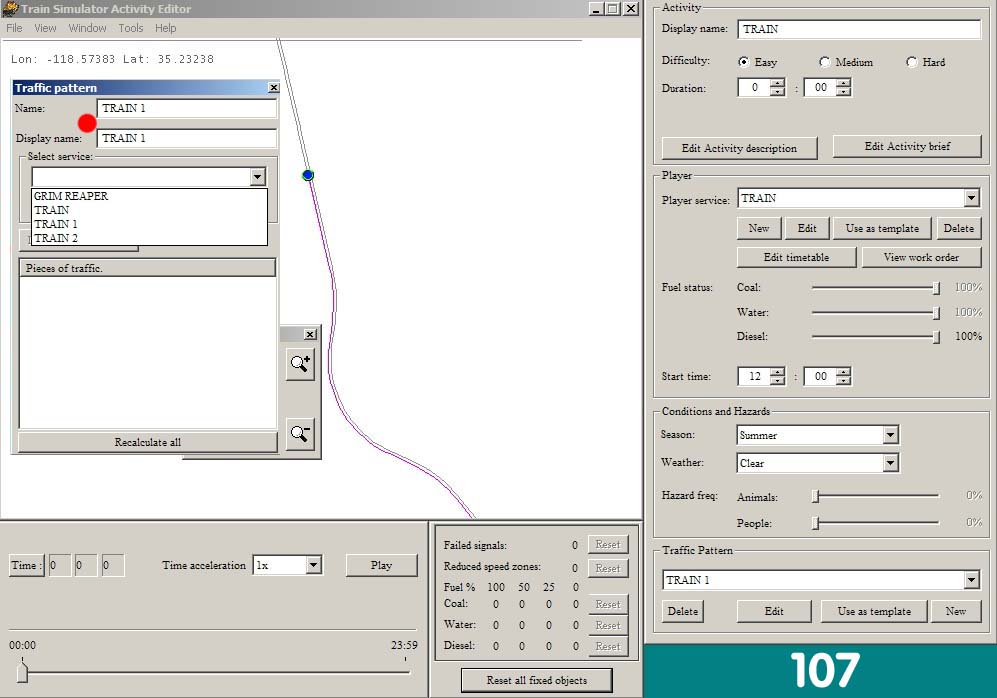Edit the player service
Screen dimensions: 997x698
pos(807,228)
